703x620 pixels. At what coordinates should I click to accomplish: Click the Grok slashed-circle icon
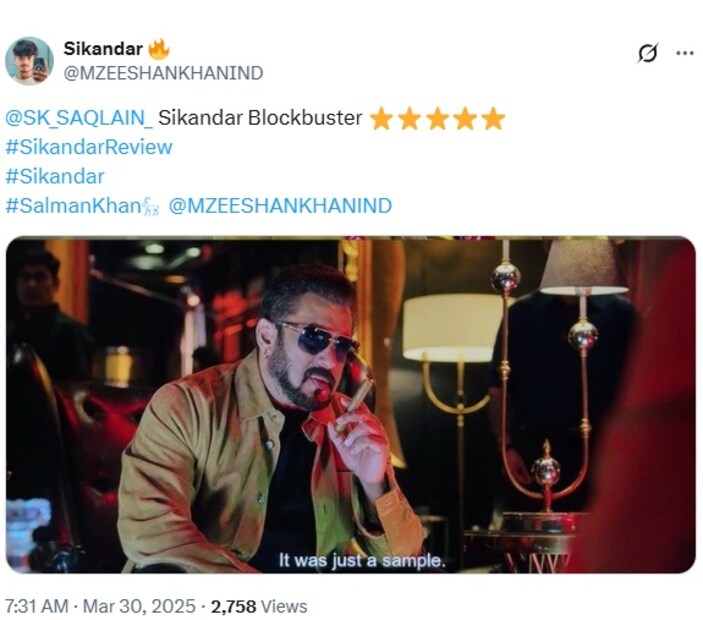647,53
